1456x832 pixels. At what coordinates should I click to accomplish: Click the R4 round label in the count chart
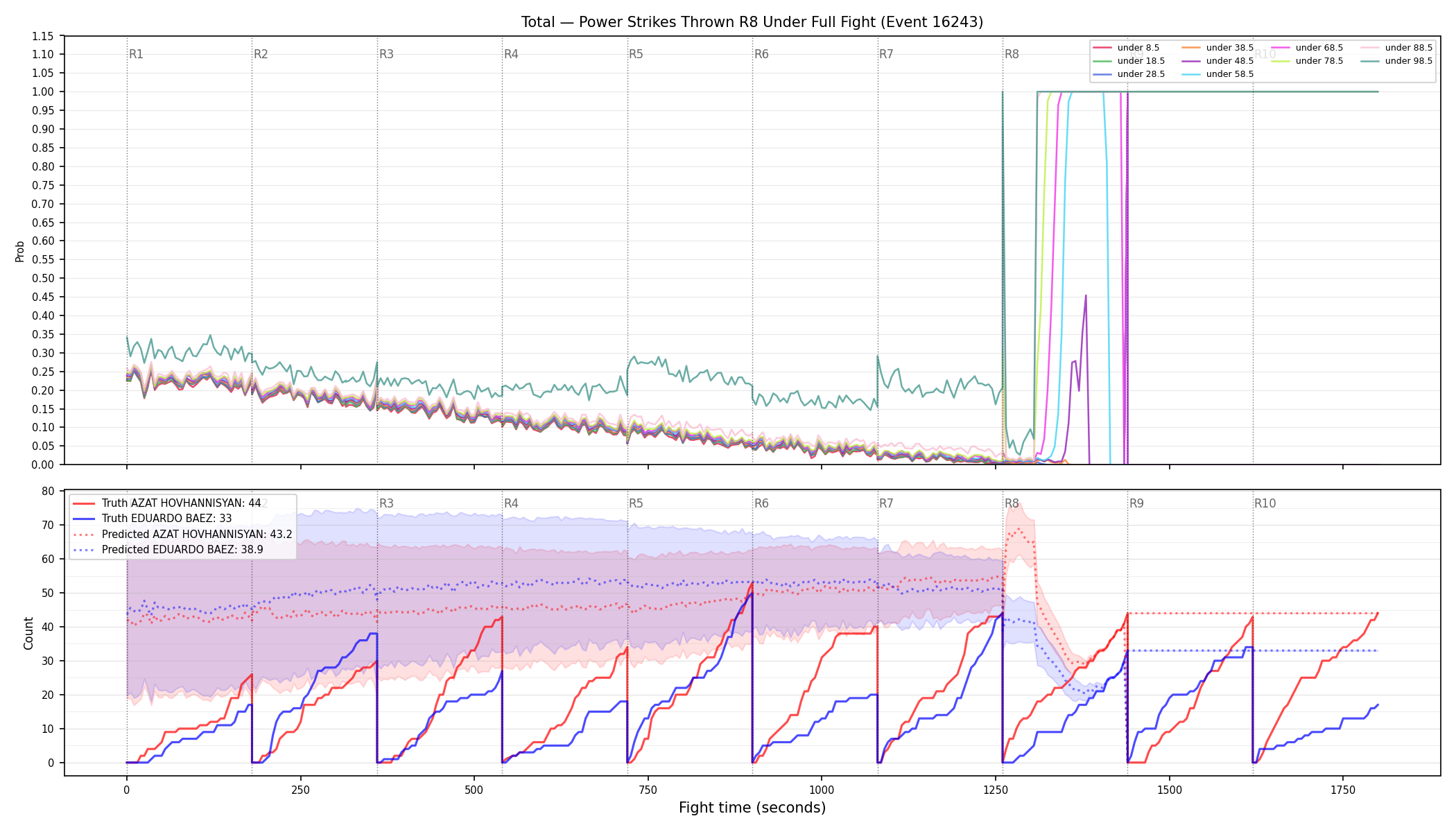tap(511, 503)
